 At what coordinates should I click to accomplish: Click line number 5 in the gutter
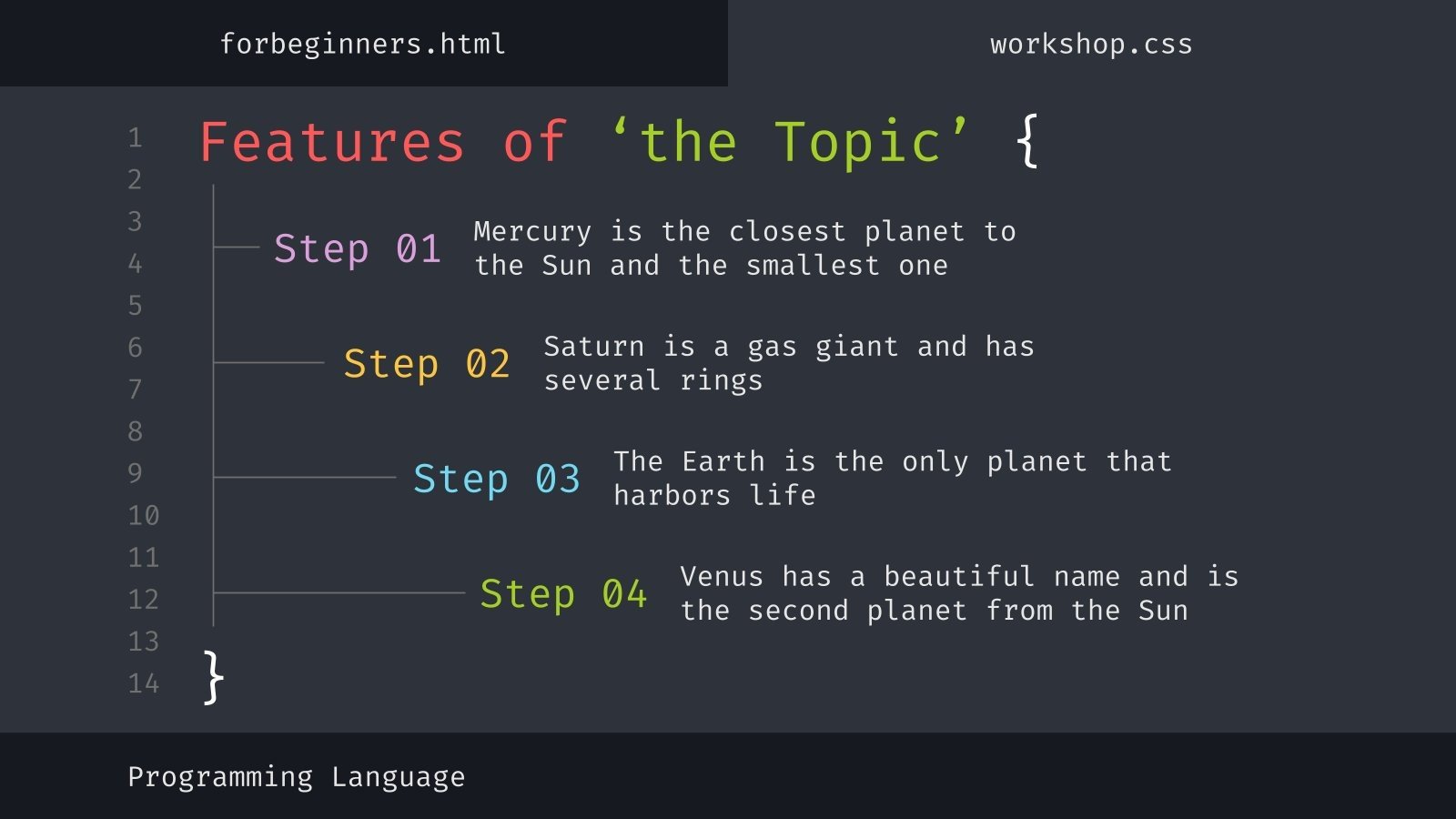(x=136, y=306)
